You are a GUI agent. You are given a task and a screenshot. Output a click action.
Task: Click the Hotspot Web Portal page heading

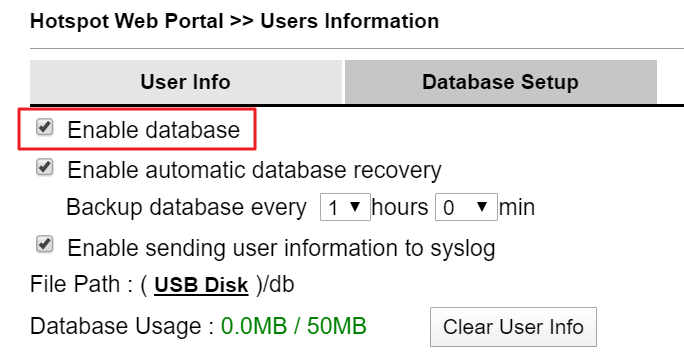point(235,21)
